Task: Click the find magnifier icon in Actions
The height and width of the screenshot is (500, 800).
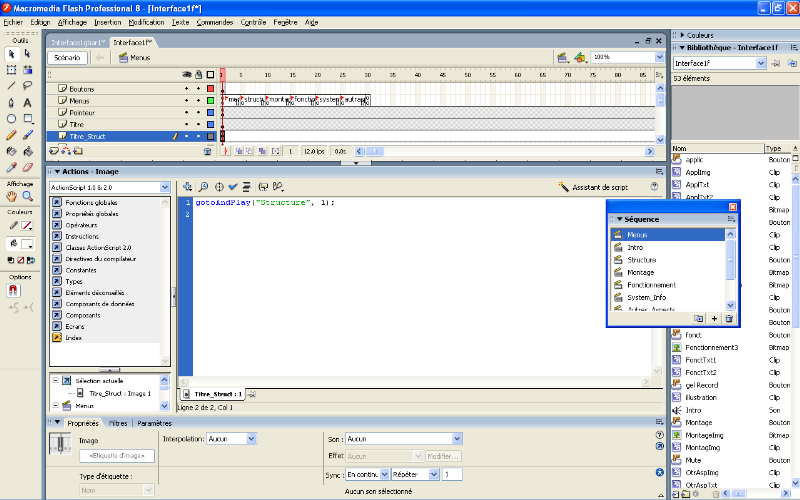Action: (x=203, y=186)
